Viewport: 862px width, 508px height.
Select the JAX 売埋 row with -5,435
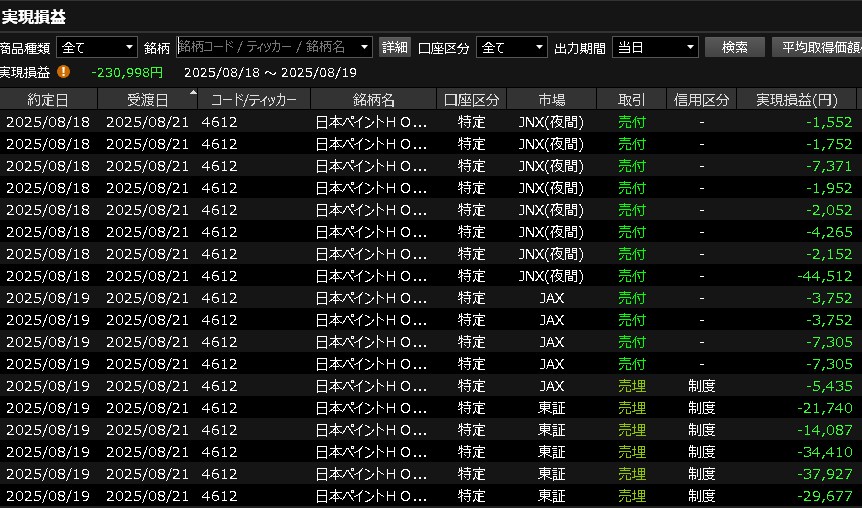[x=430, y=386]
